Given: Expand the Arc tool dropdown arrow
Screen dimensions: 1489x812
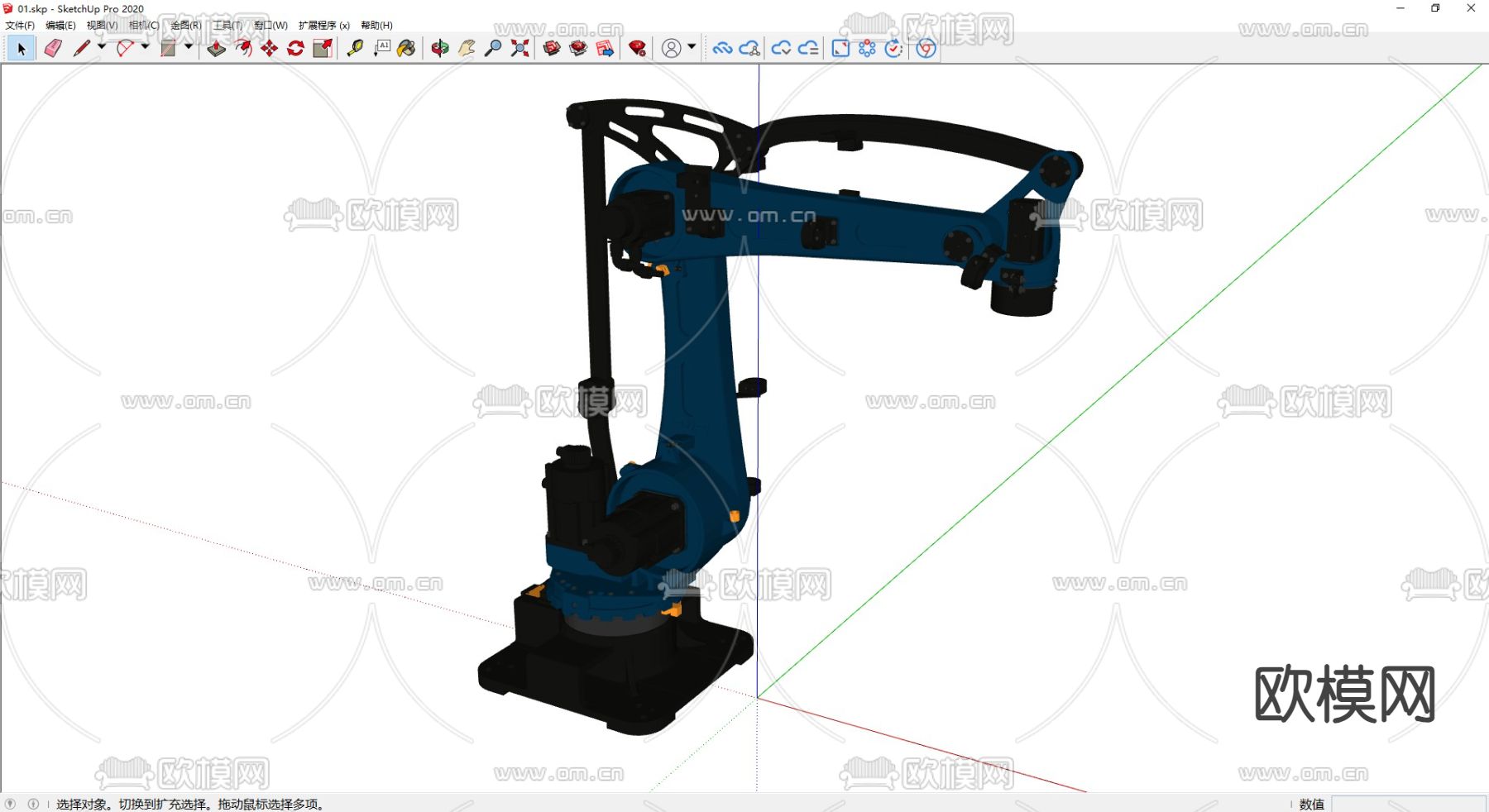Looking at the screenshot, I should [x=146, y=47].
